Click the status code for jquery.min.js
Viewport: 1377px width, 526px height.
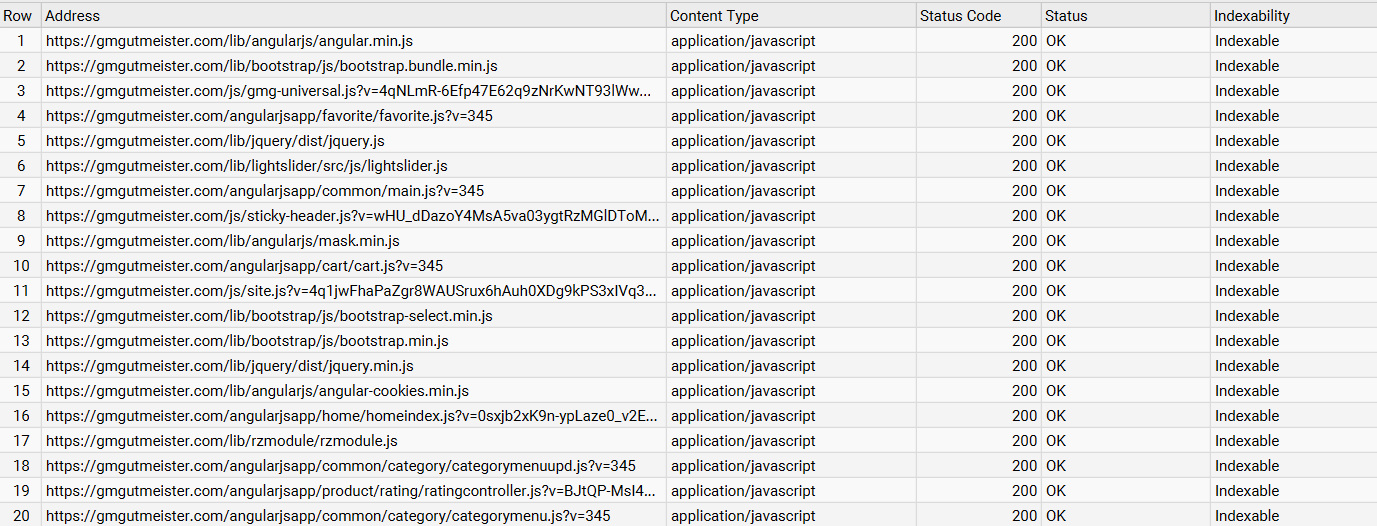[1024, 366]
